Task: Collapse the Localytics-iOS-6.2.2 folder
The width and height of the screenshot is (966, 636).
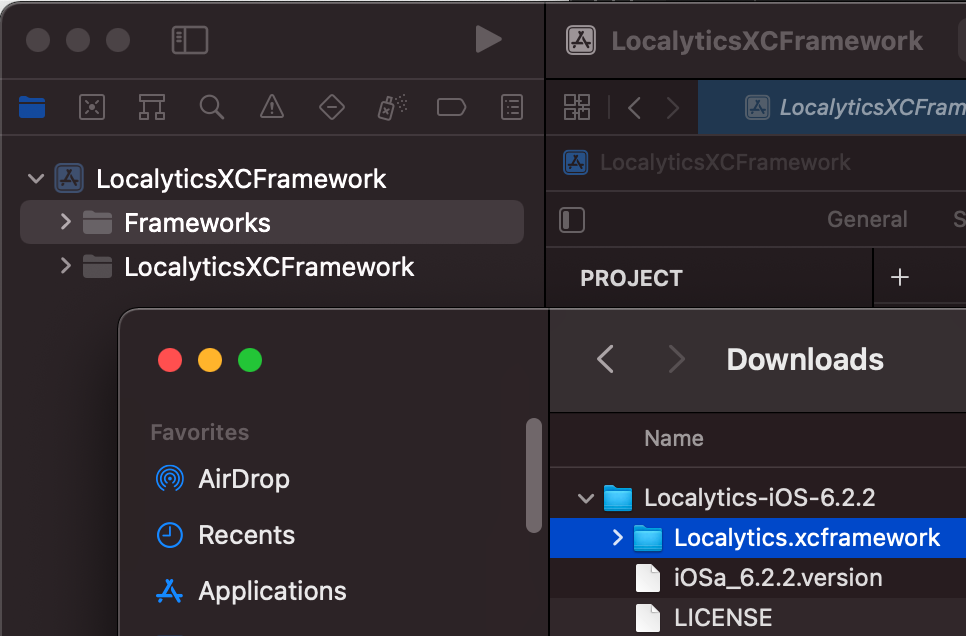Action: (586, 497)
